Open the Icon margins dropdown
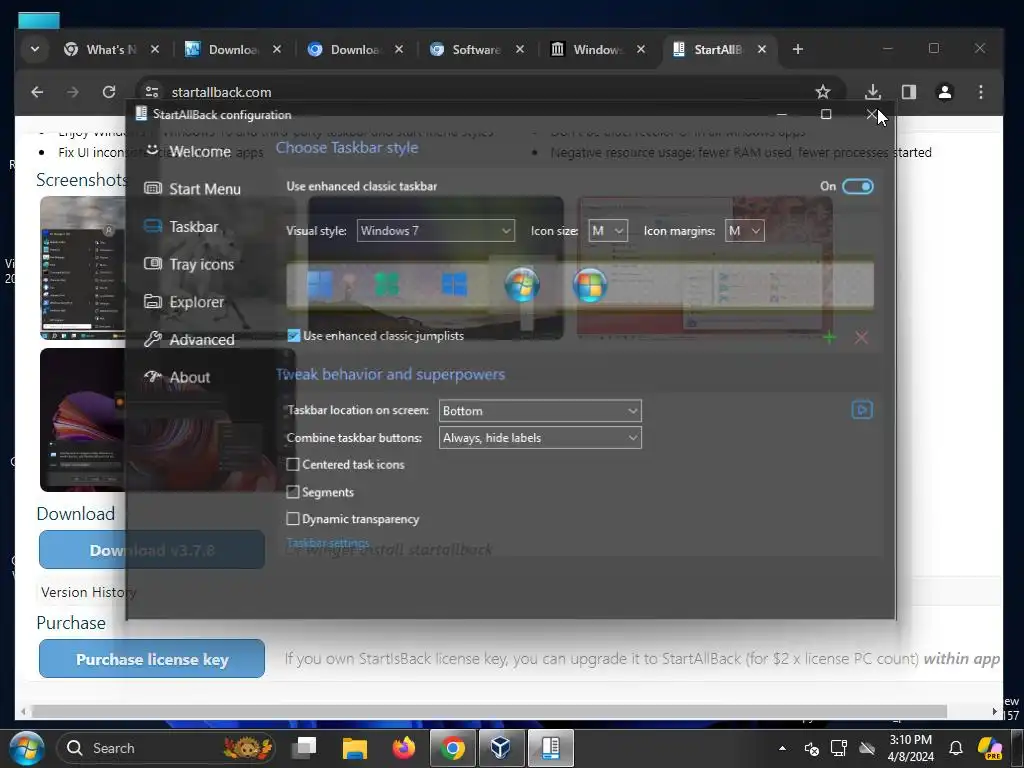Viewport: 1024px width, 768px height. tap(744, 231)
